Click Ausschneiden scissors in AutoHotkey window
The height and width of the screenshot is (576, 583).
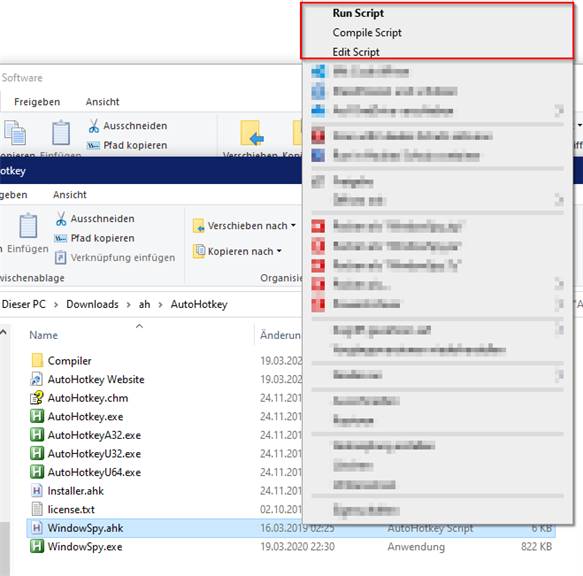pyautogui.click(x=61, y=219)
